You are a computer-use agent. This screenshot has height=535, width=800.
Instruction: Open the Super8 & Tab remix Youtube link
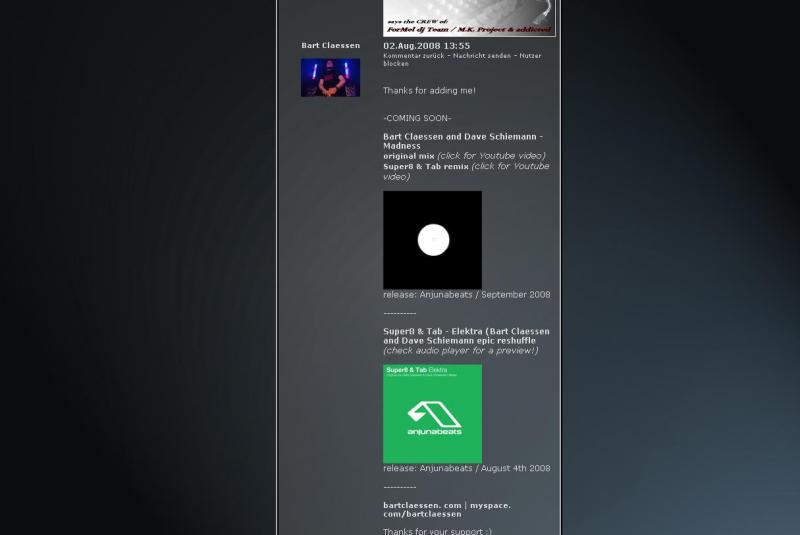tap(510, 167)
